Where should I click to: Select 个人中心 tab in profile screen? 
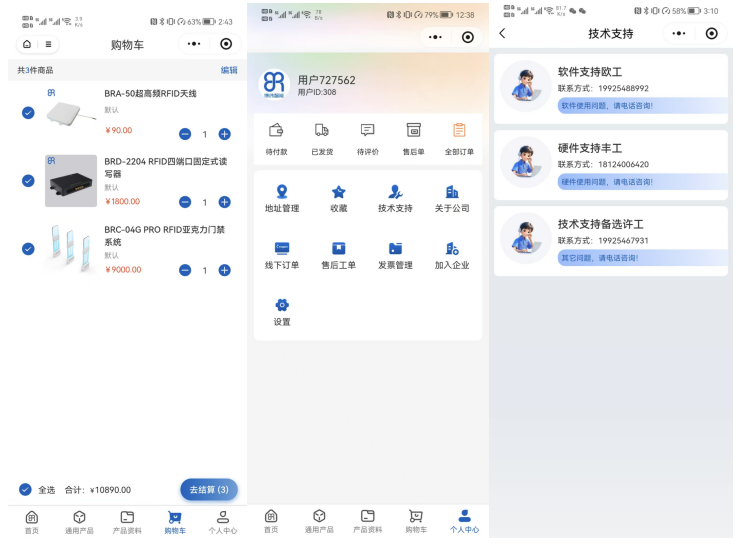tap(465, 521)
